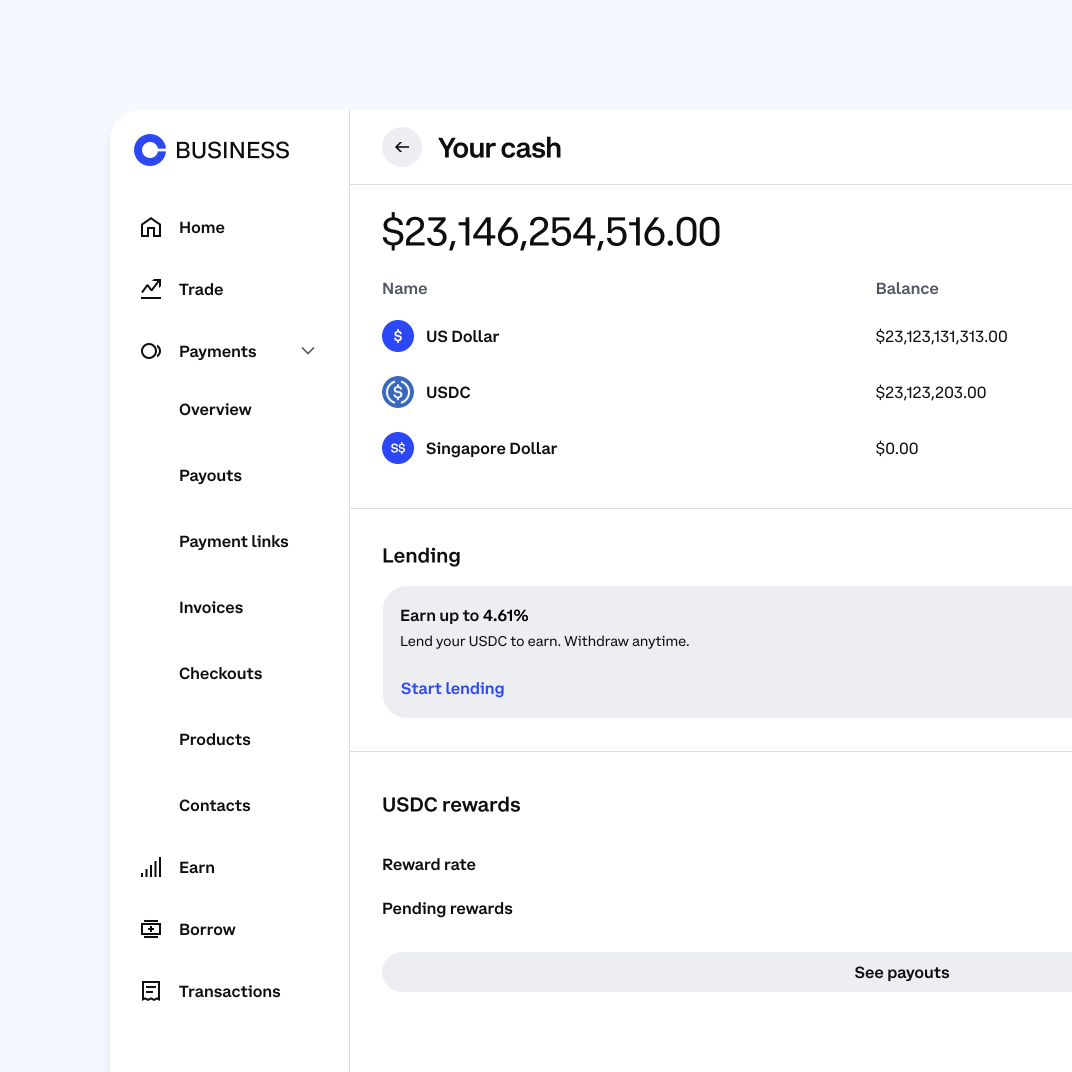
Task: Open Transactions in the sidebar
Action: [x=230, y=991]
